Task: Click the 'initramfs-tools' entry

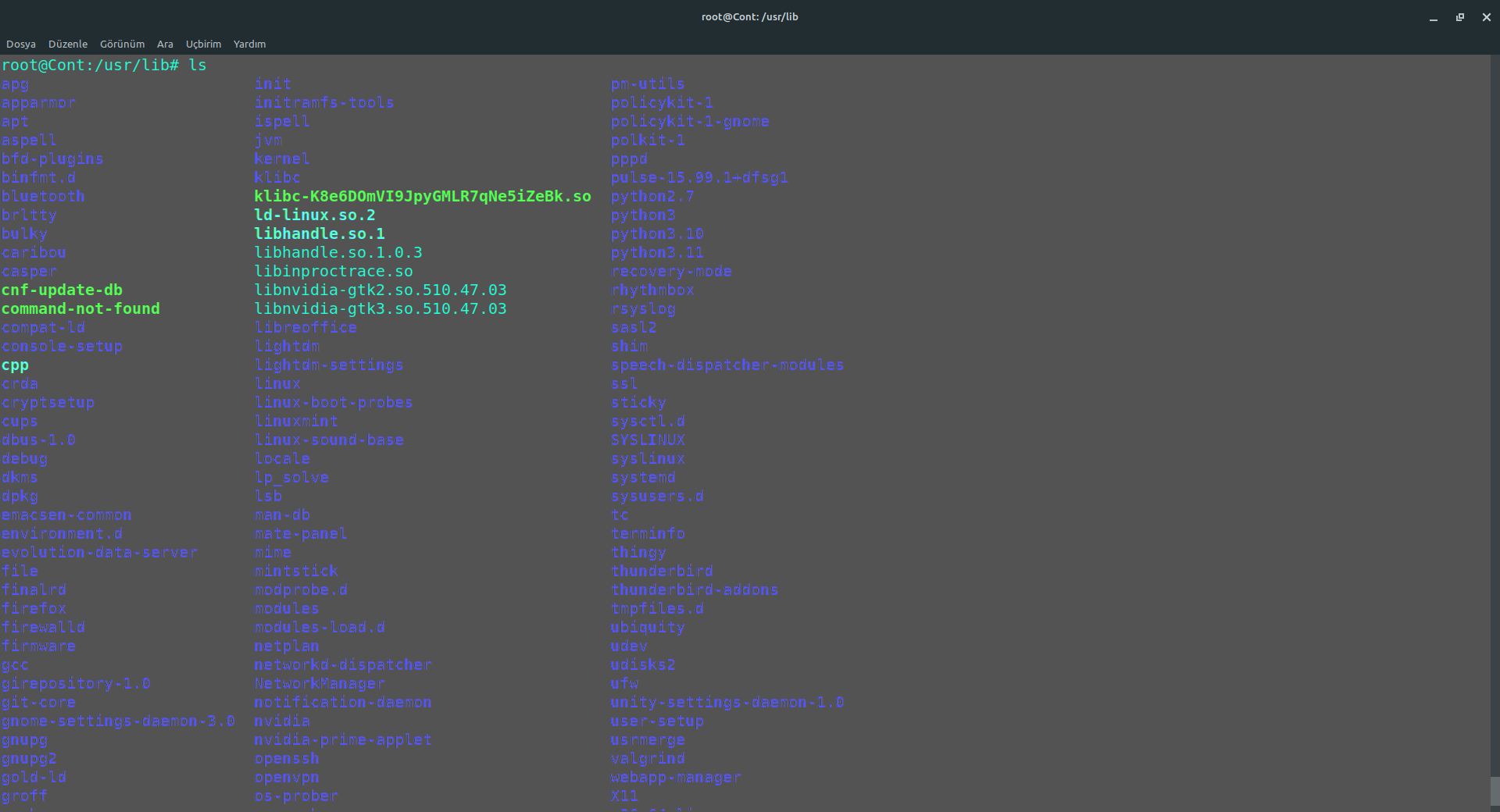Action: [x=324, y=103]
